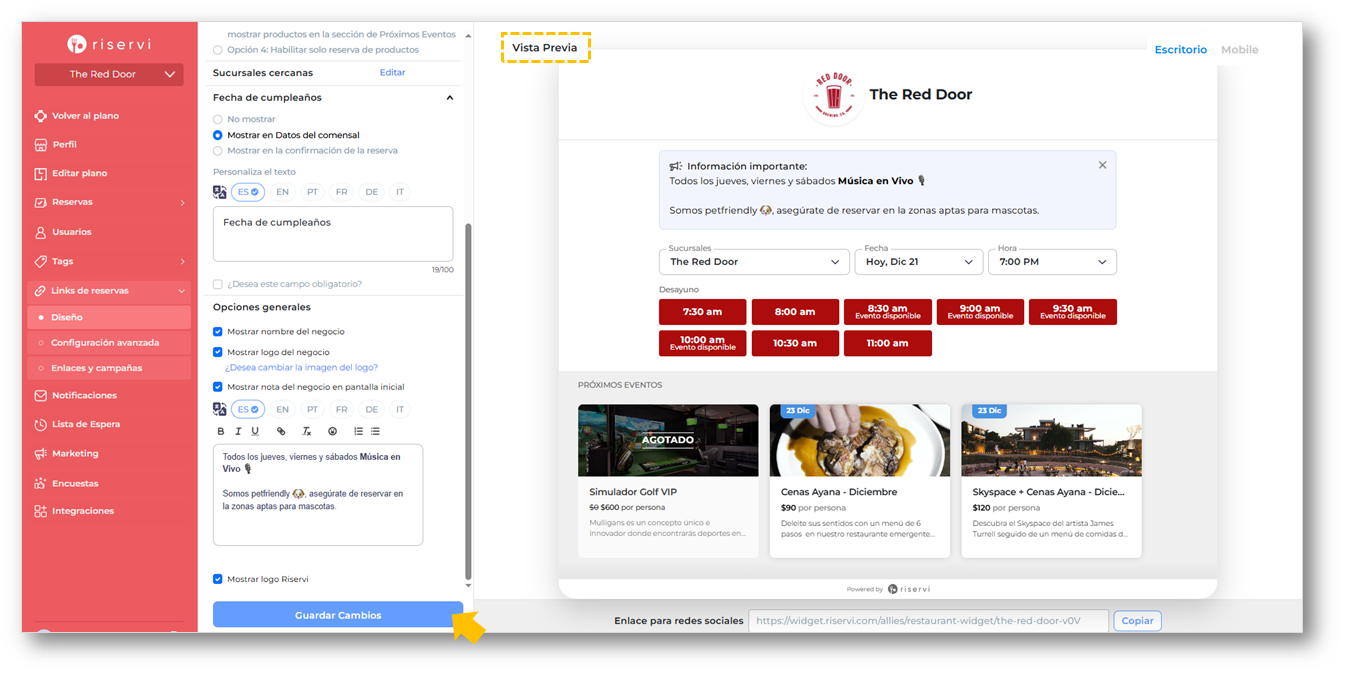Insert a link in the note editor

click(281, 432)
